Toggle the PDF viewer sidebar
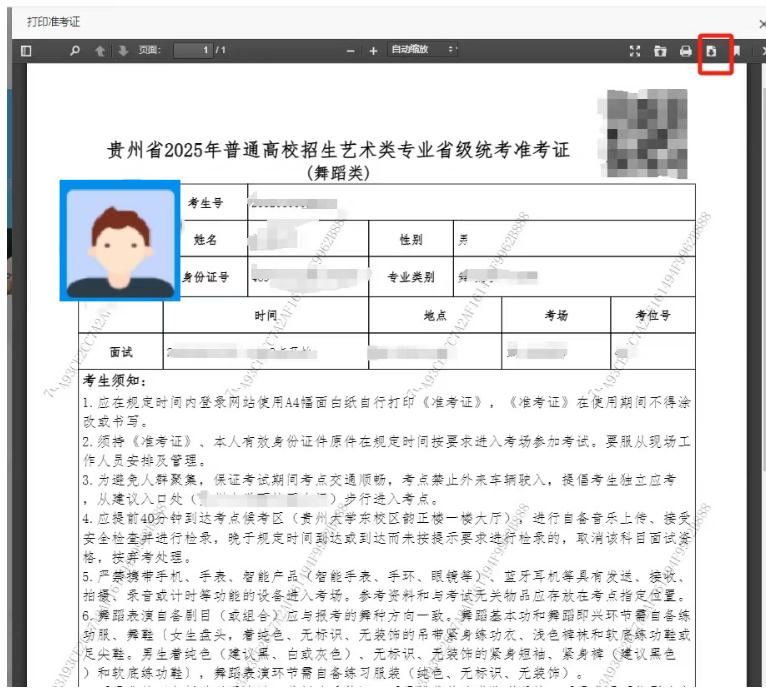Viewport: 766px width, 693px height. pos(27,51)
